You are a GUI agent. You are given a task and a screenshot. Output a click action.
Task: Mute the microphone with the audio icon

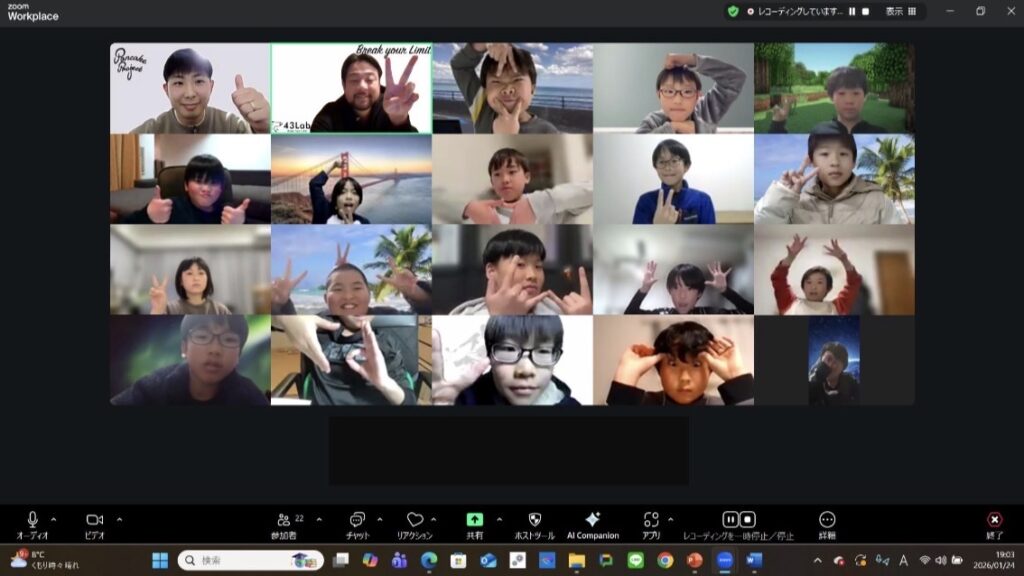32,519
